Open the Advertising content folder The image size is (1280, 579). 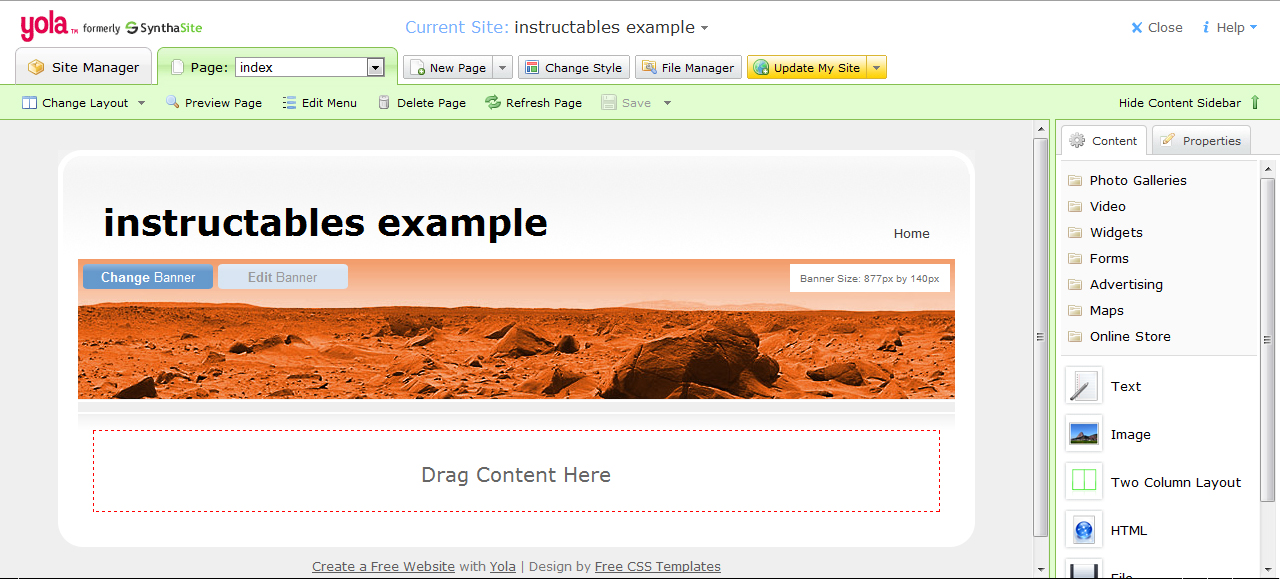(1126, 284)
